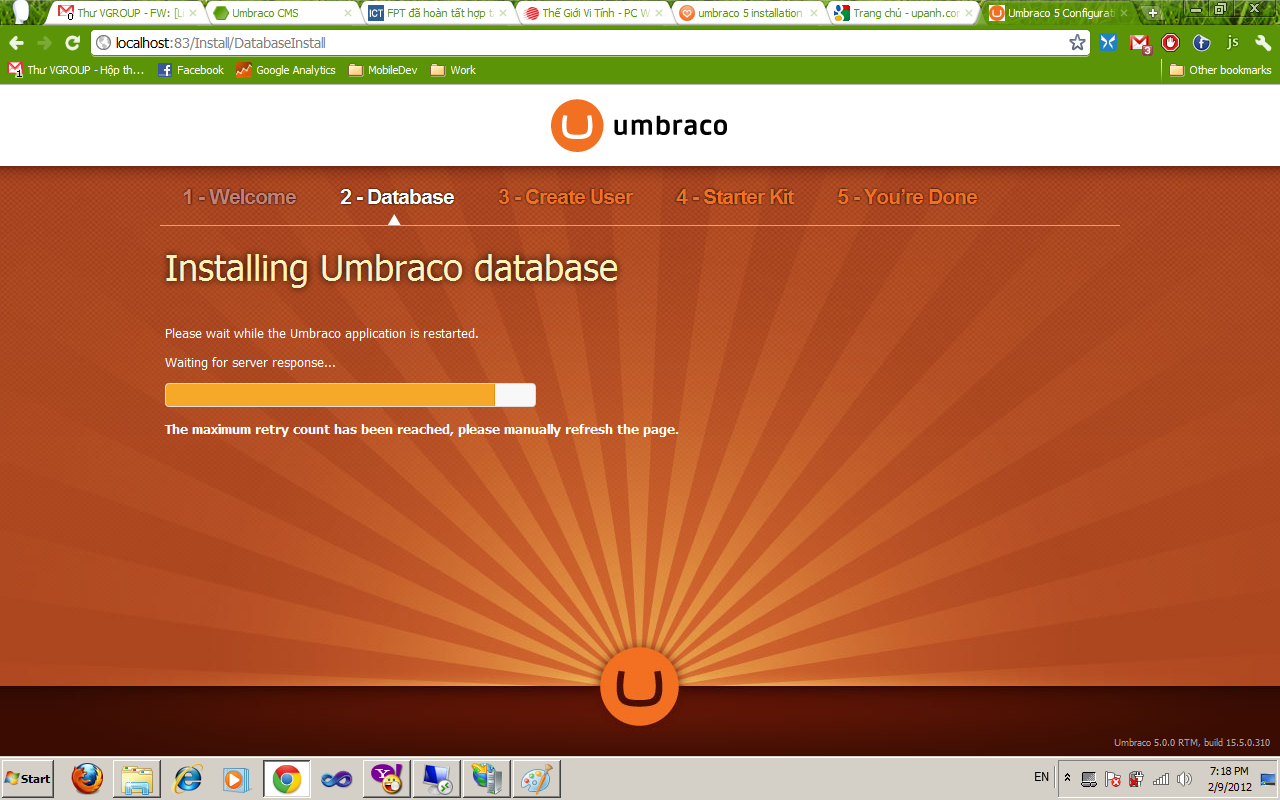This screenshot has width=1280, height=800.
Task: Click the EN language indicator in taskbar
Action: [1041, 777]
